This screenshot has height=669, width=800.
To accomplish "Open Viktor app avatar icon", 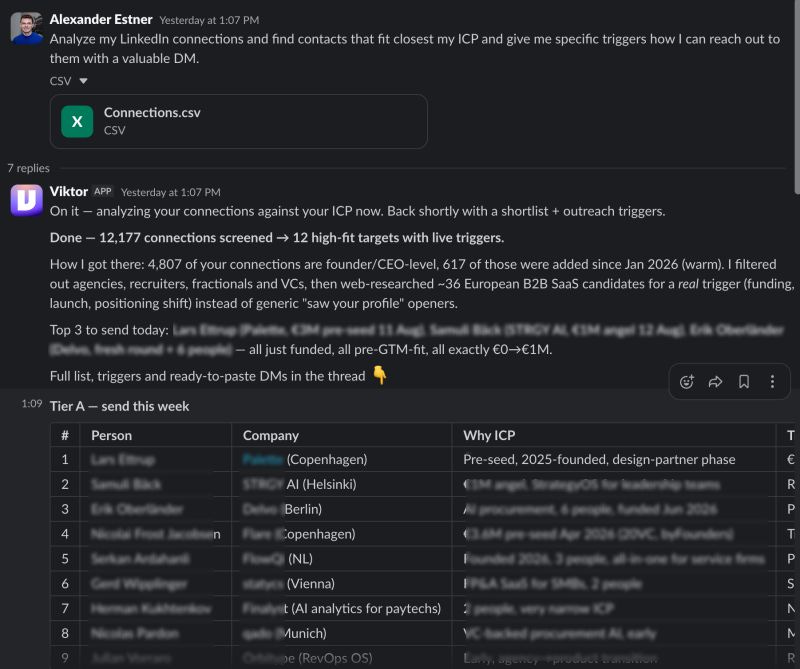I will click(x=27, y=200).
